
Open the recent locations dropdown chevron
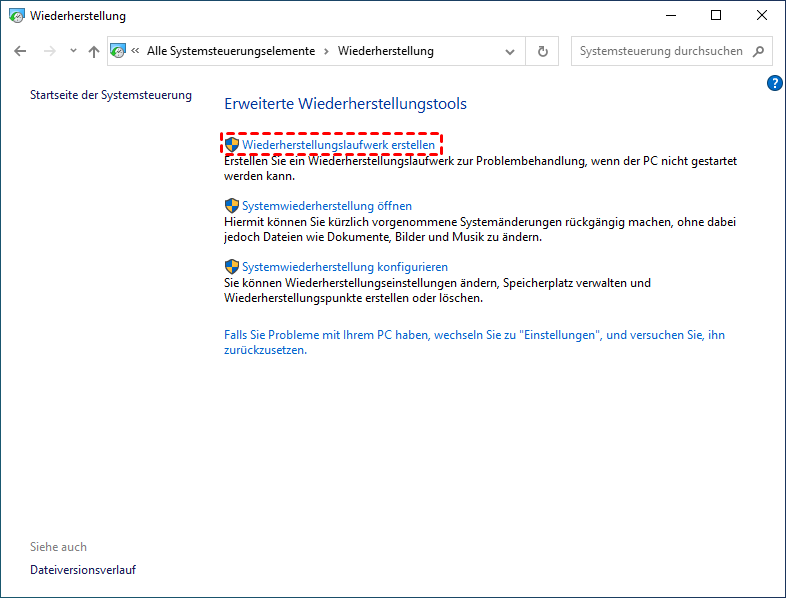(73, 51)
